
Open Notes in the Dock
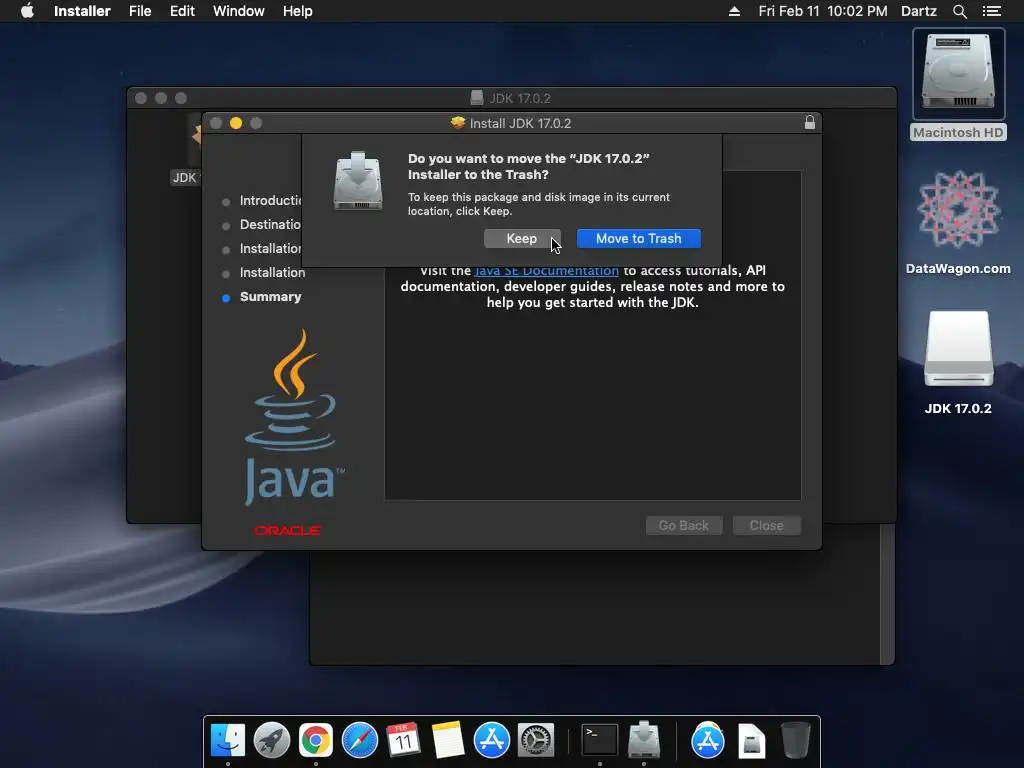[x=448, y=741]
